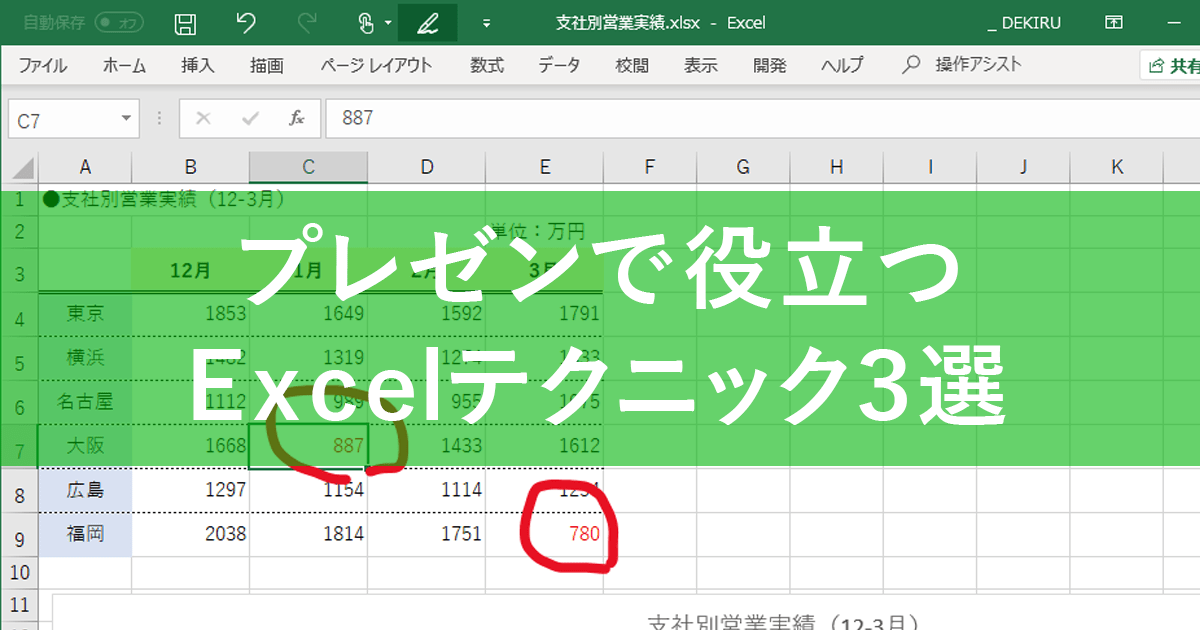The height and width of the screenshot is (630, 1200).
Task: Click the insert function fx icon
Action: (297, 118)
